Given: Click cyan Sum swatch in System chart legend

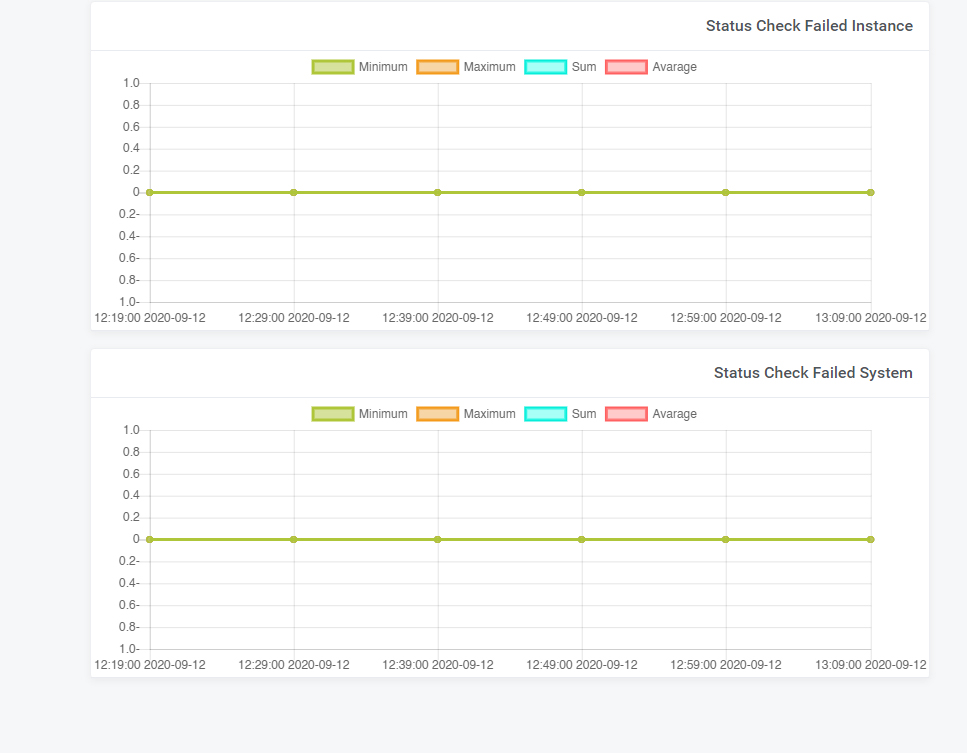Looking at the screenshot, I should (546, 414).
